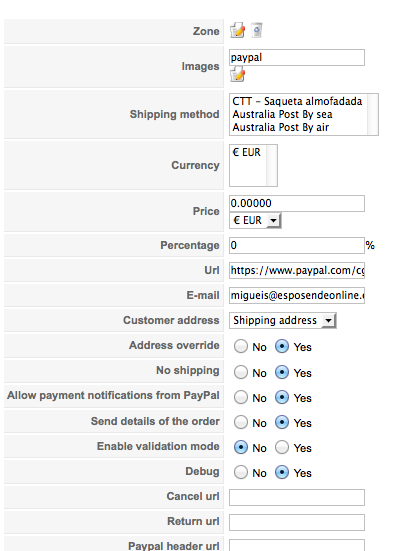This screenshot has width=396, height=551.
Task: Select Australia Post By sea shipping method
Action: (x=282, y=114)
